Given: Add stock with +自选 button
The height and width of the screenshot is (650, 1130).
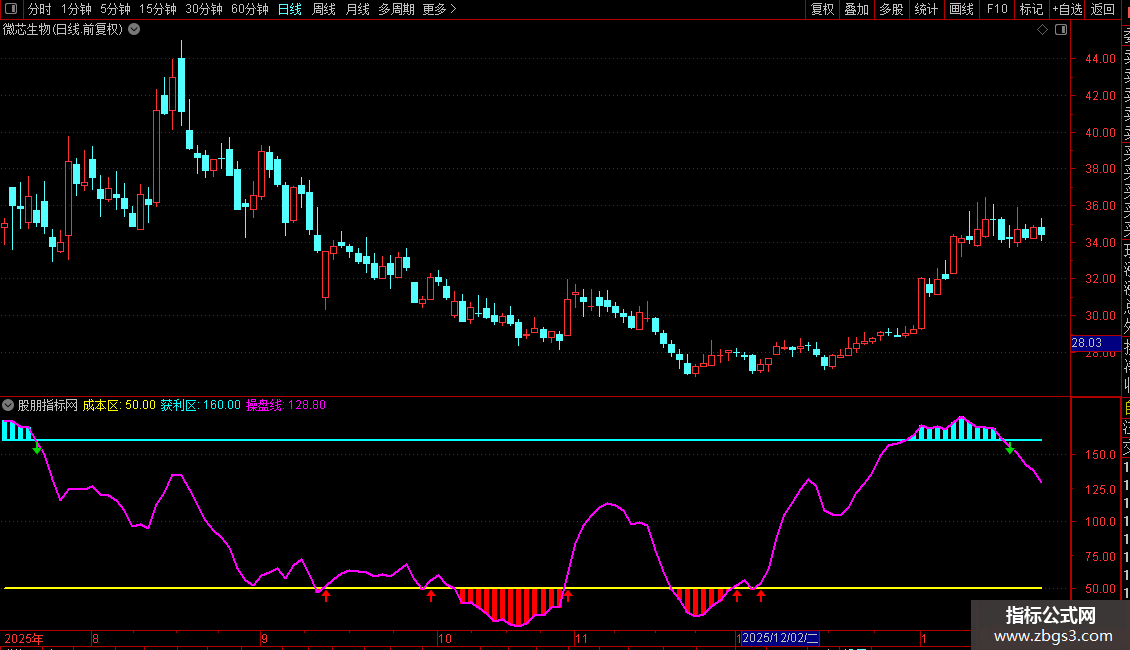Looking at the screenshot, I should pyautogui.click(x=1066, y=10).
